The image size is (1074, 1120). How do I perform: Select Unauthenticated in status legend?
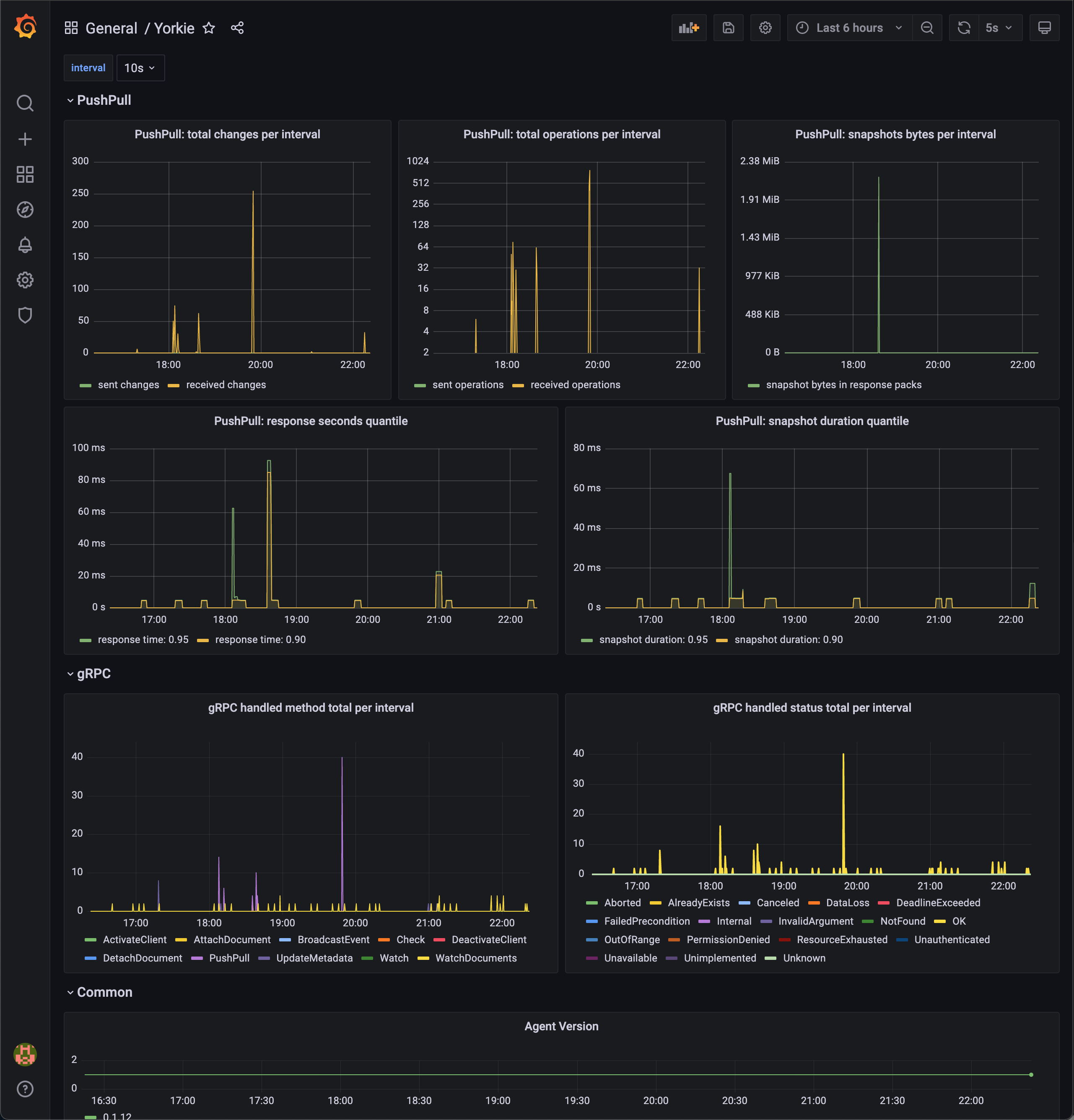pyautogui.click(x=952, y=940)
